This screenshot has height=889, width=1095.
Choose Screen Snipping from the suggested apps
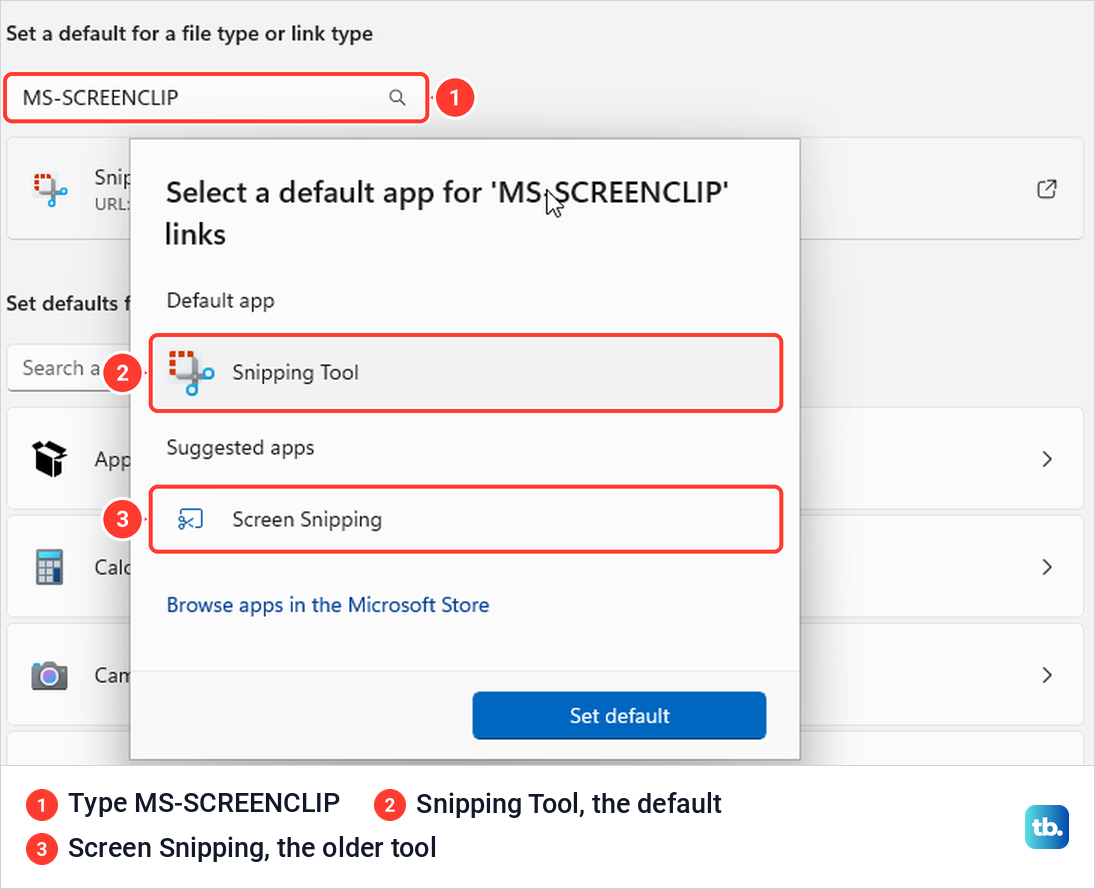pos(466,520)
